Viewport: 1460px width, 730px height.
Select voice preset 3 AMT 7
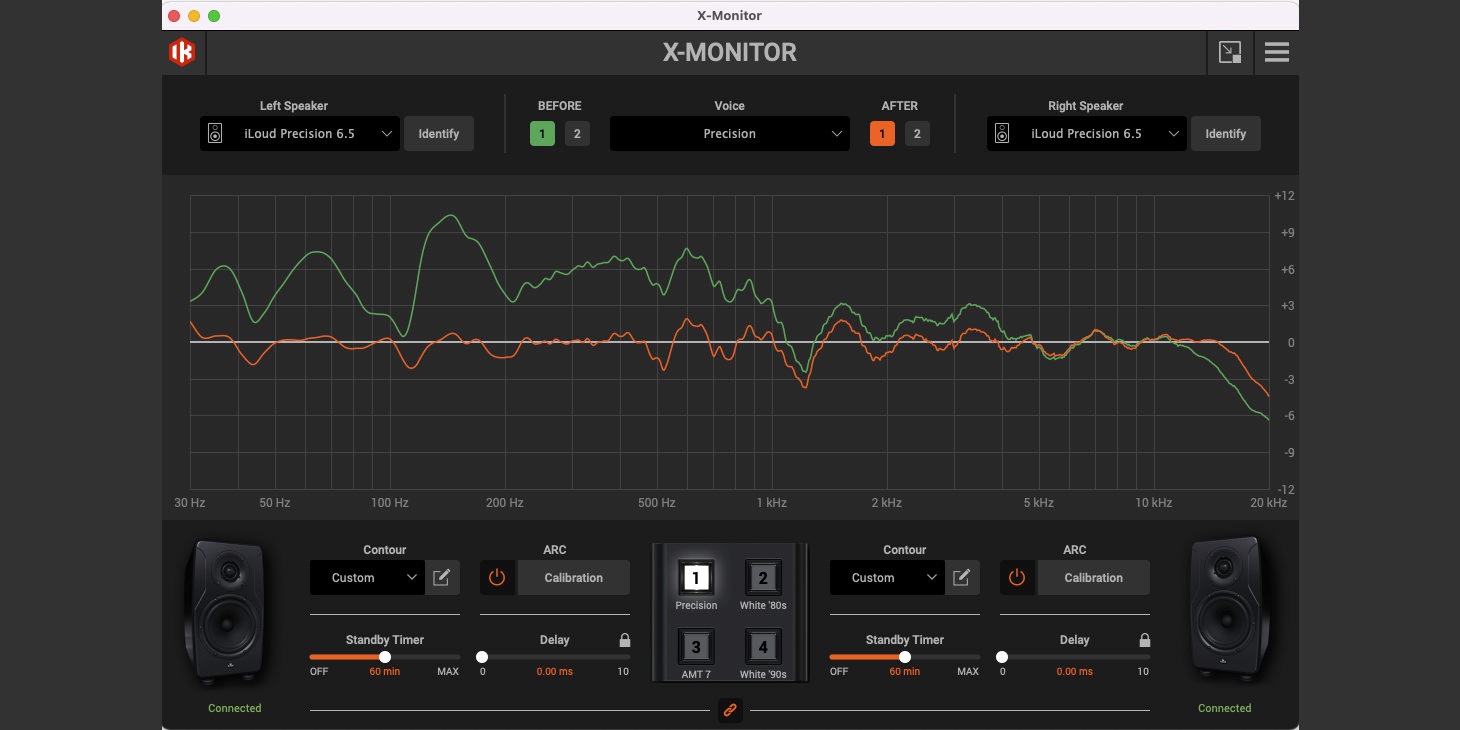[696, 647]
